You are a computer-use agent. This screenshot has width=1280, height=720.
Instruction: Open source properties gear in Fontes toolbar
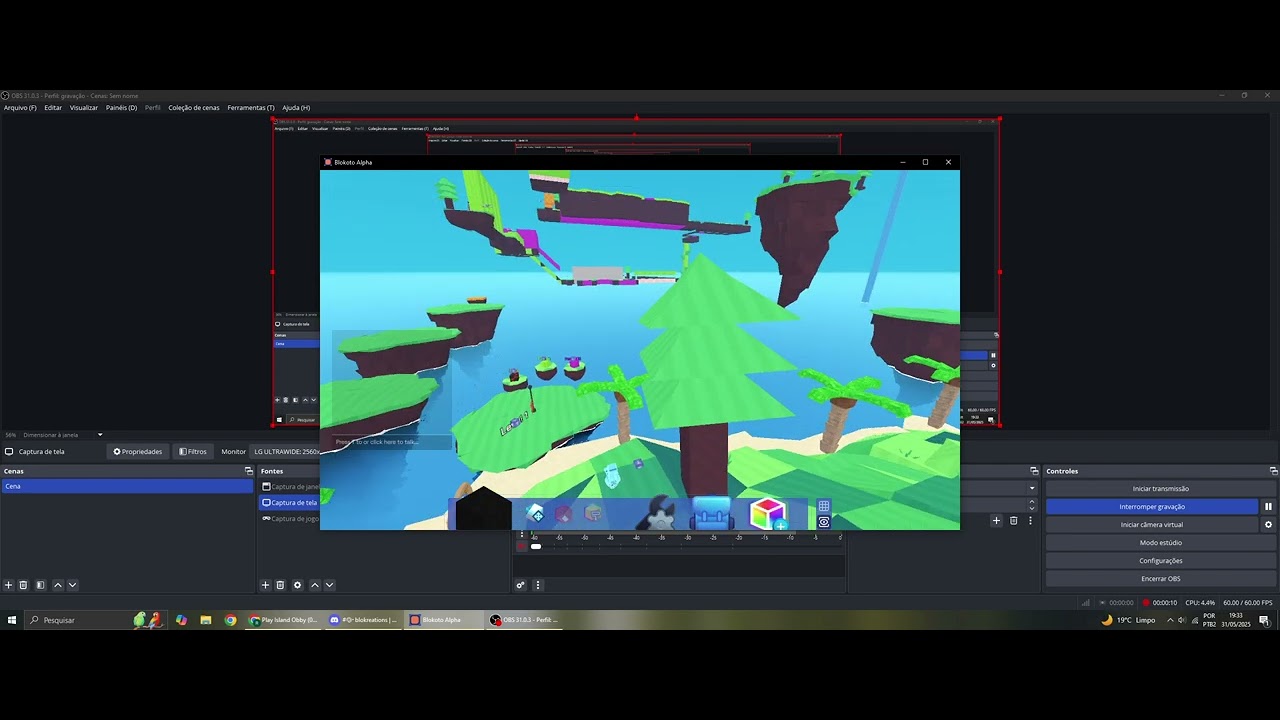(297, 585)
